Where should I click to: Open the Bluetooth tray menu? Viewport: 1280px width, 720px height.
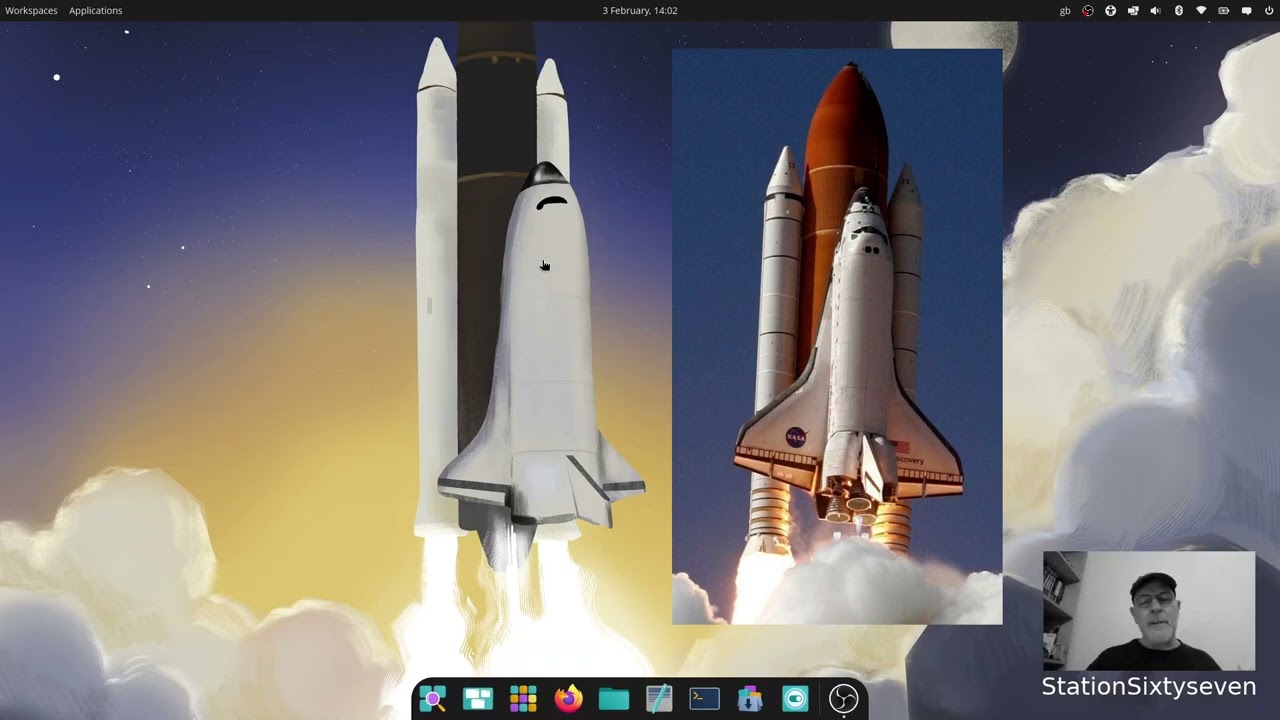click(x=1178, y=10)
